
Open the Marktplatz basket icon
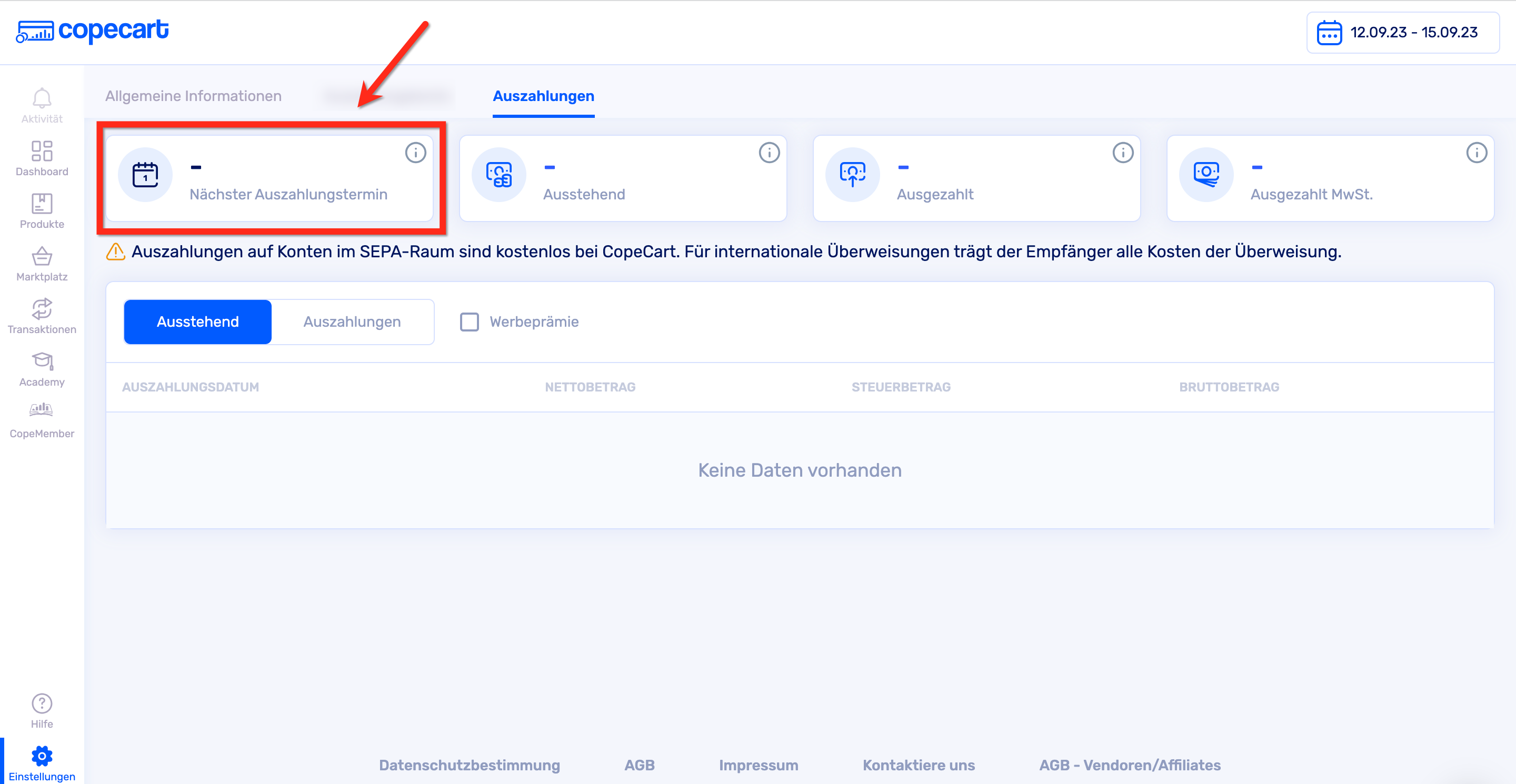pos(42,257)
